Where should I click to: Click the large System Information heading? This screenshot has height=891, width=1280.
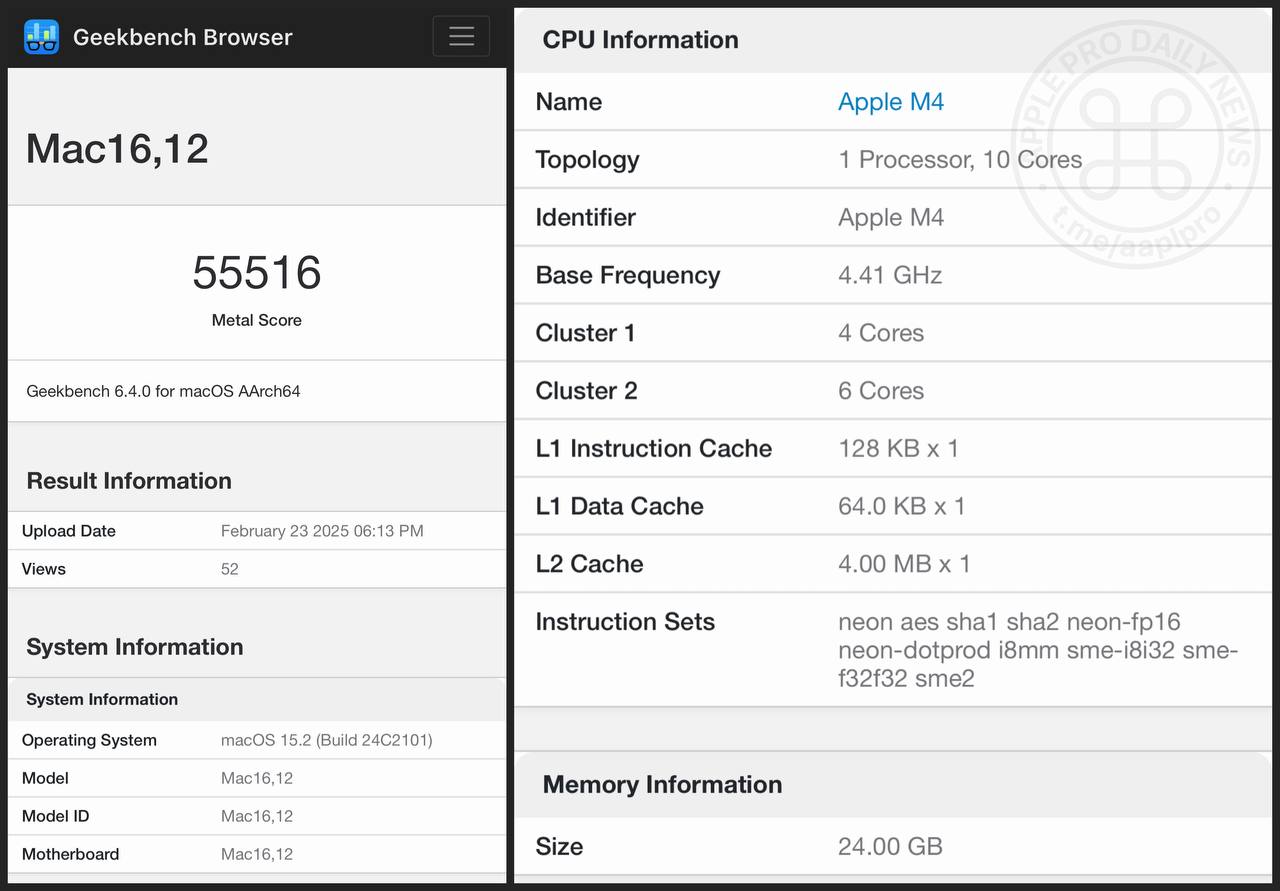135,647
